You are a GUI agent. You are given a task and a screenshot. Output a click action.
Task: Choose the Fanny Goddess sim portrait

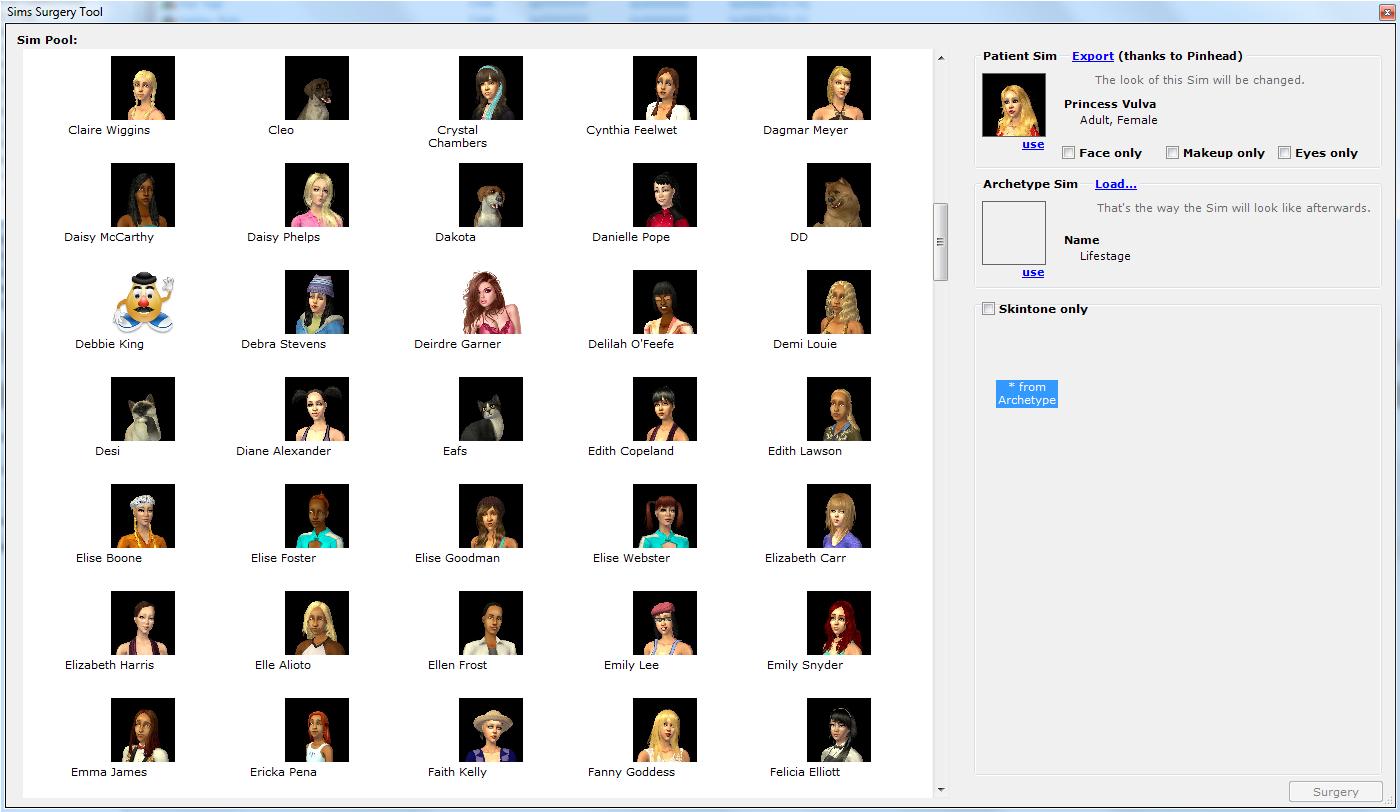664,729
